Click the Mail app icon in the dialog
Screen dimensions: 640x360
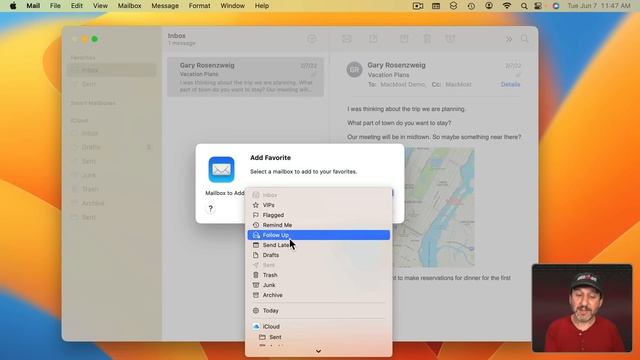pos(221,169)
